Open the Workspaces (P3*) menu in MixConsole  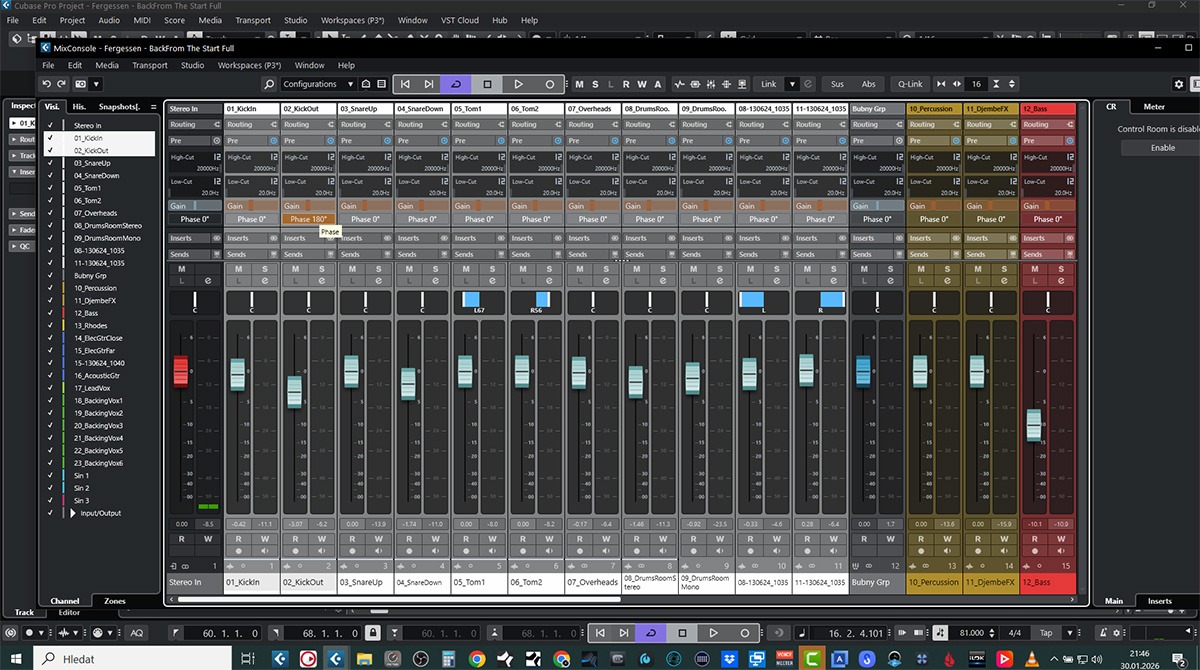[249, 65]
